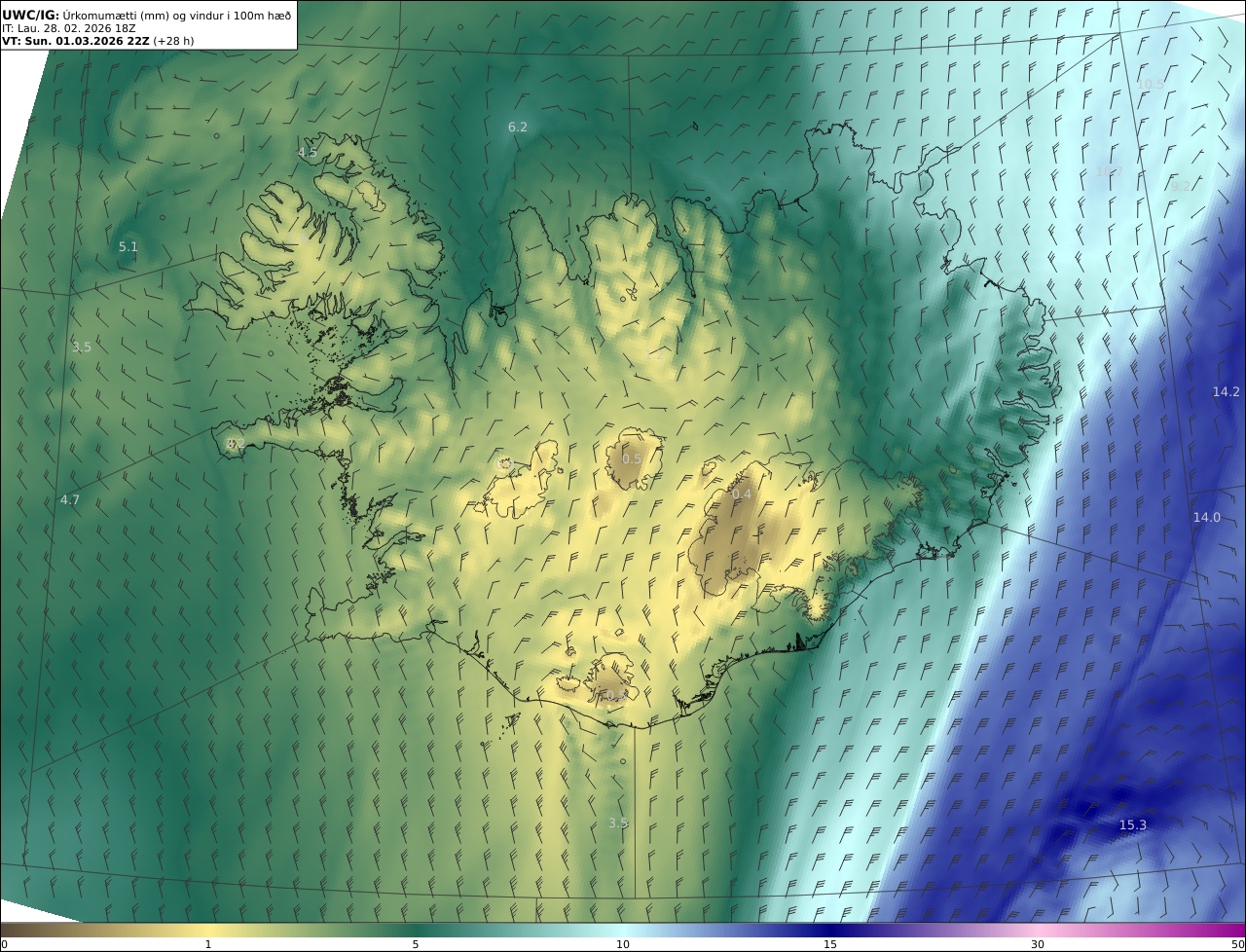Click the 10.5 precipitation value label
This screenshot has height=952, width=1246.
click(1151, 85)
